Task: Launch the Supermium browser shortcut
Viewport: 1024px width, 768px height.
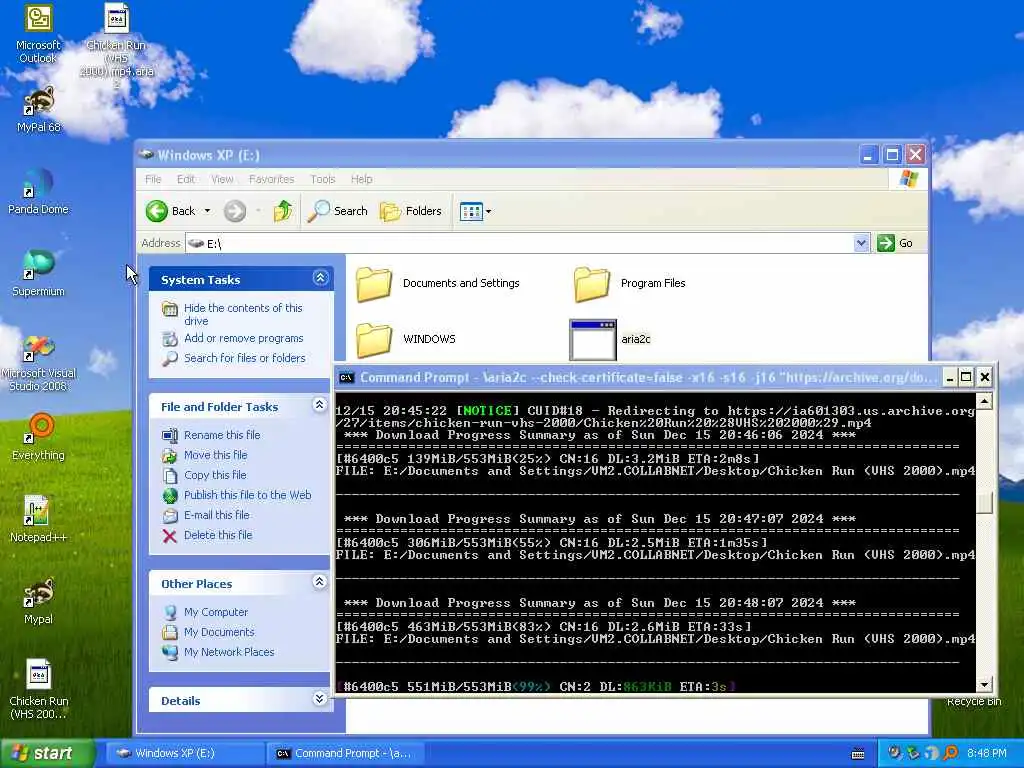Action: point(38,273)
